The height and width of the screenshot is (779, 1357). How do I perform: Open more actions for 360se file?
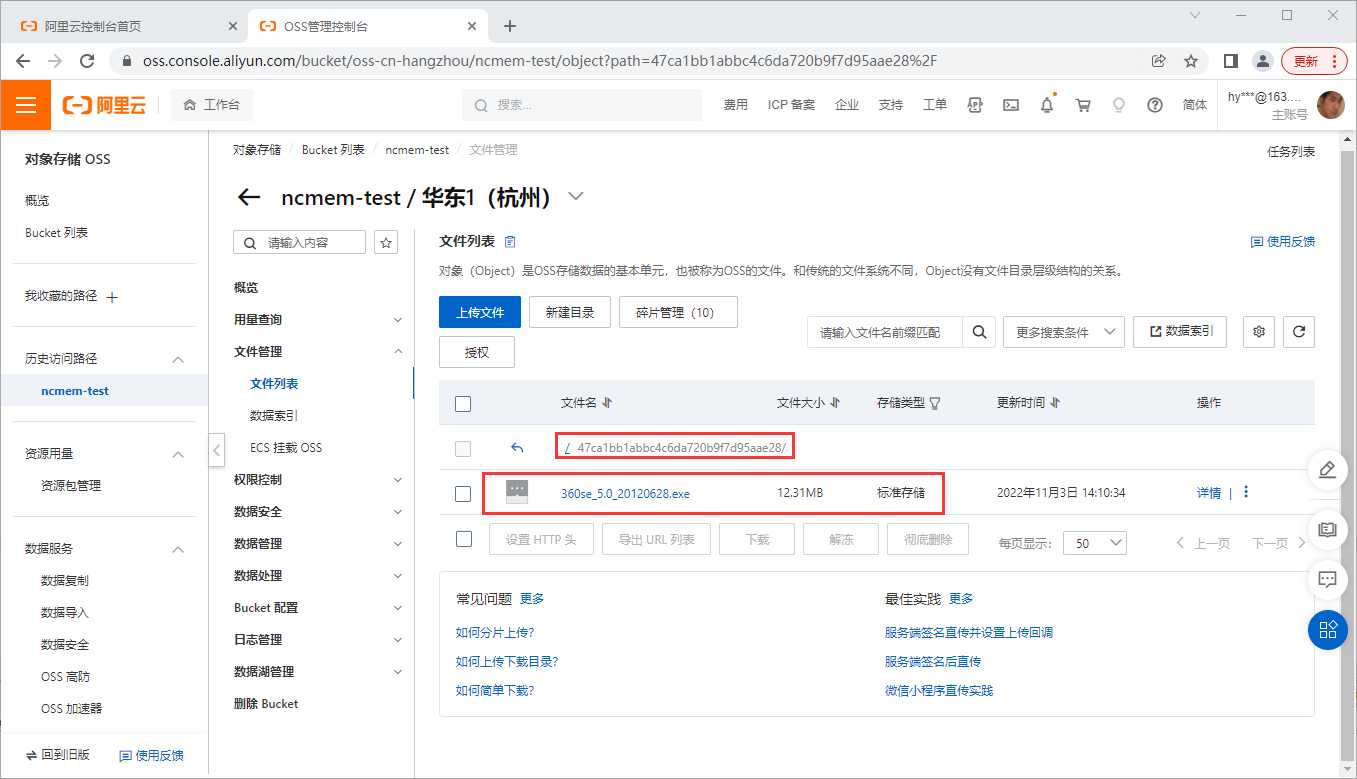(1246, 492)
